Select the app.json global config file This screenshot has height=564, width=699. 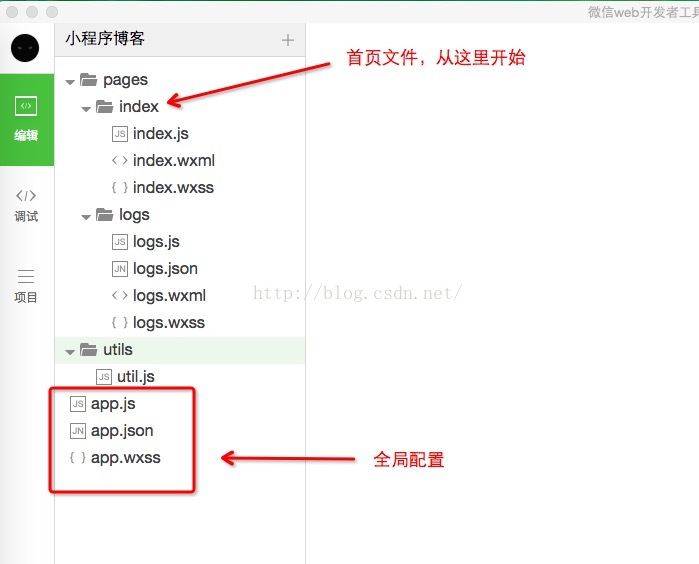click(x=121, y=431)
